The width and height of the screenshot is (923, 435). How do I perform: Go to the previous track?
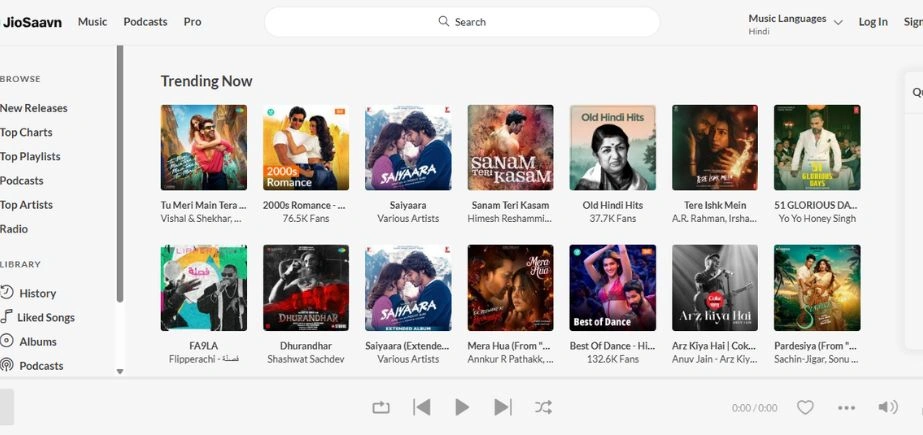click(x=421, y=407)
